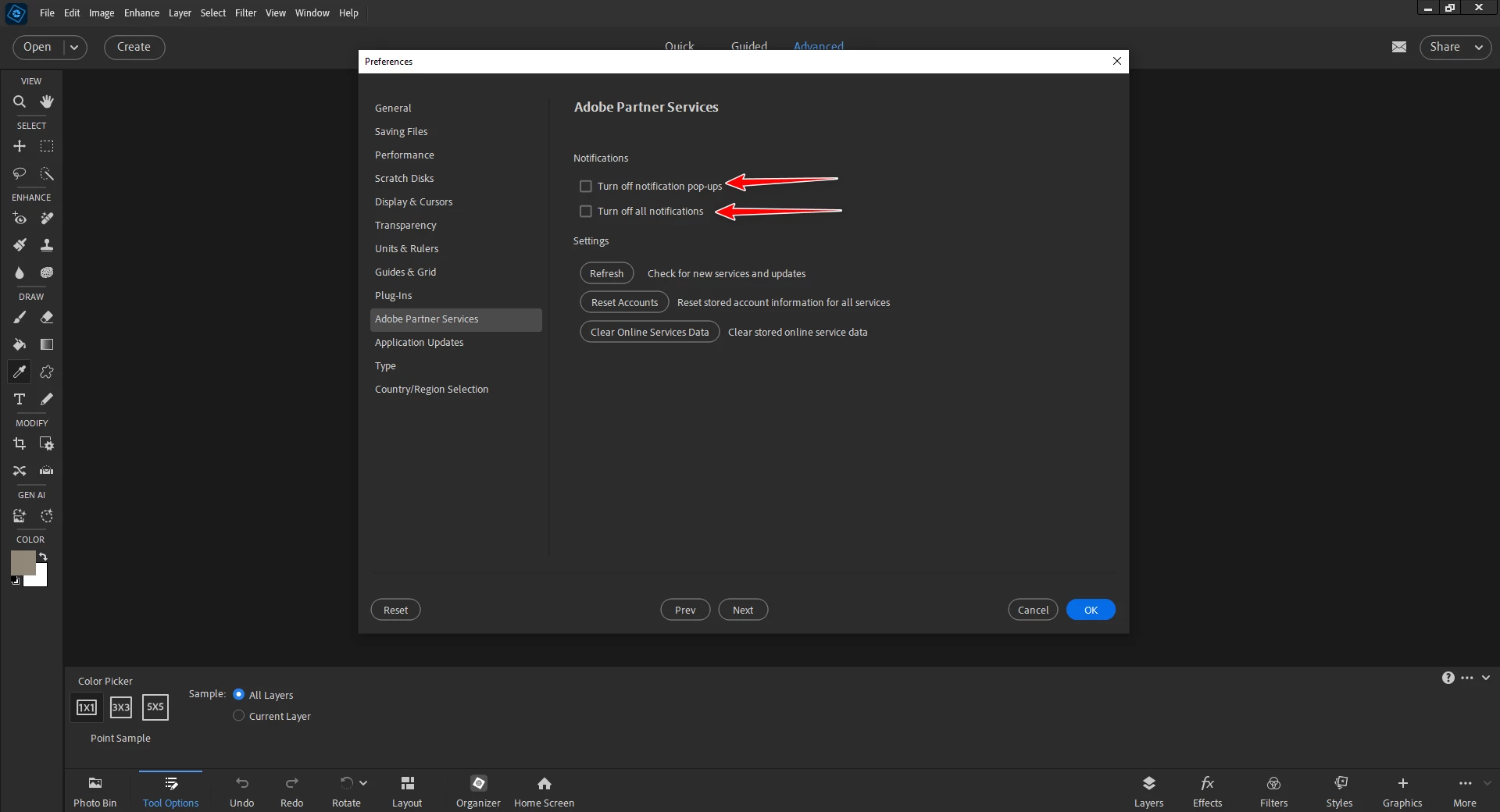Open the Filters panel
Viewport: 1500px width, 812px height.
pos(1273,791)
